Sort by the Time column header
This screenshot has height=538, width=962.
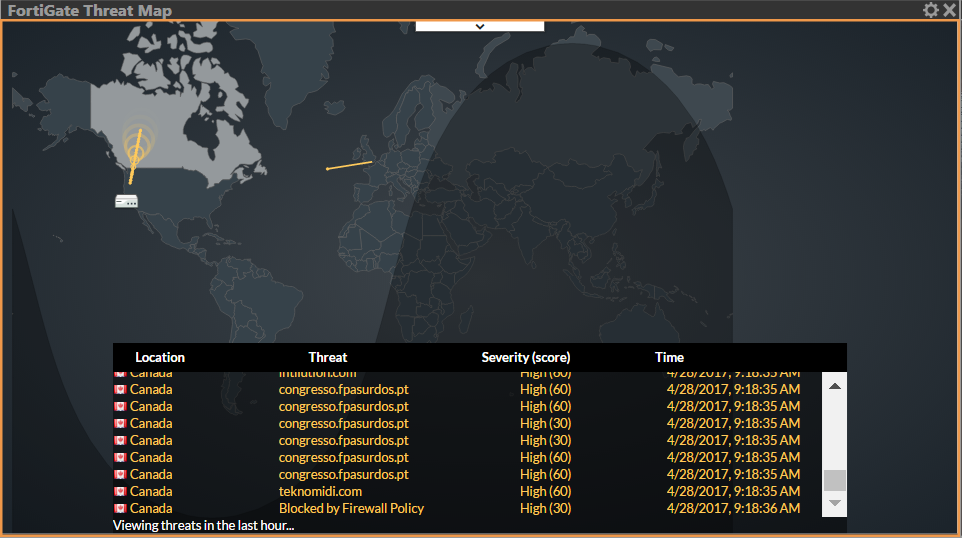pos(669,357)
